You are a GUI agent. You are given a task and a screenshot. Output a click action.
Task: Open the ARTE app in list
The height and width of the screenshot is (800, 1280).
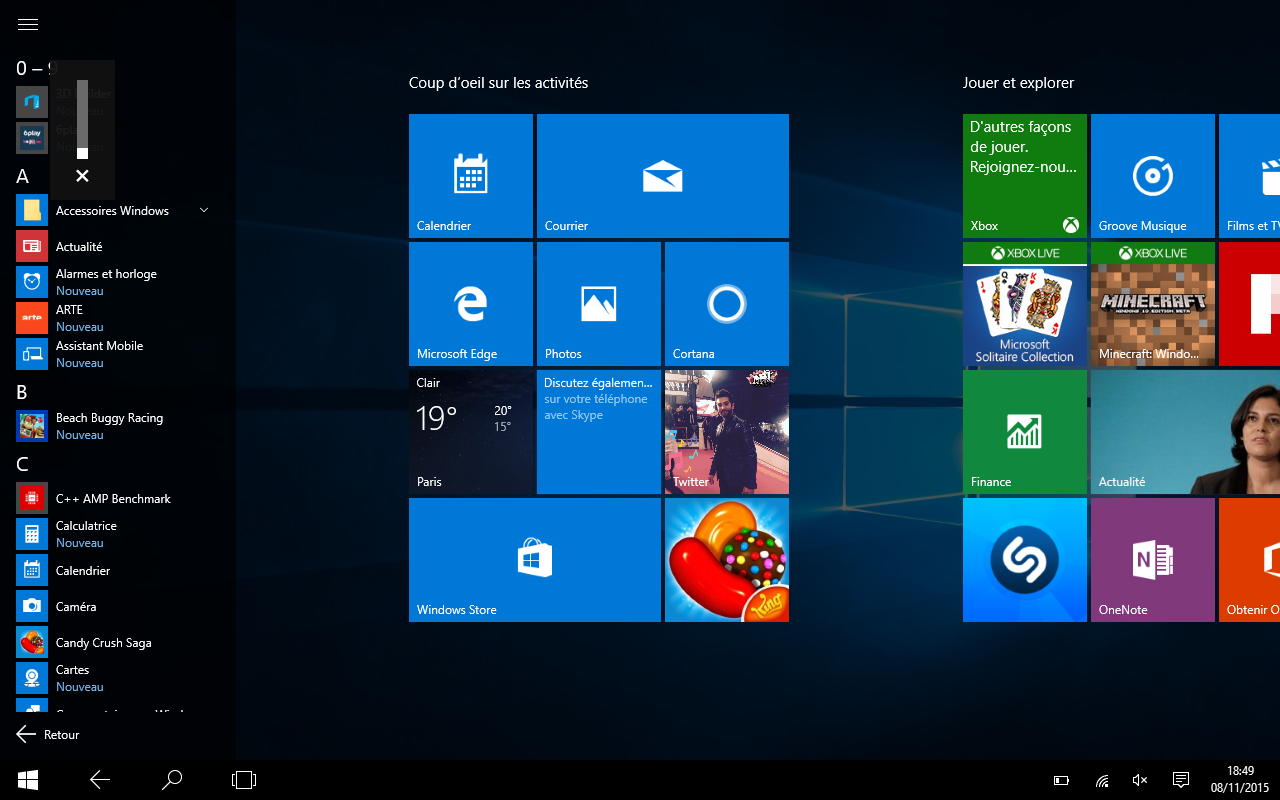click(114, 318)
